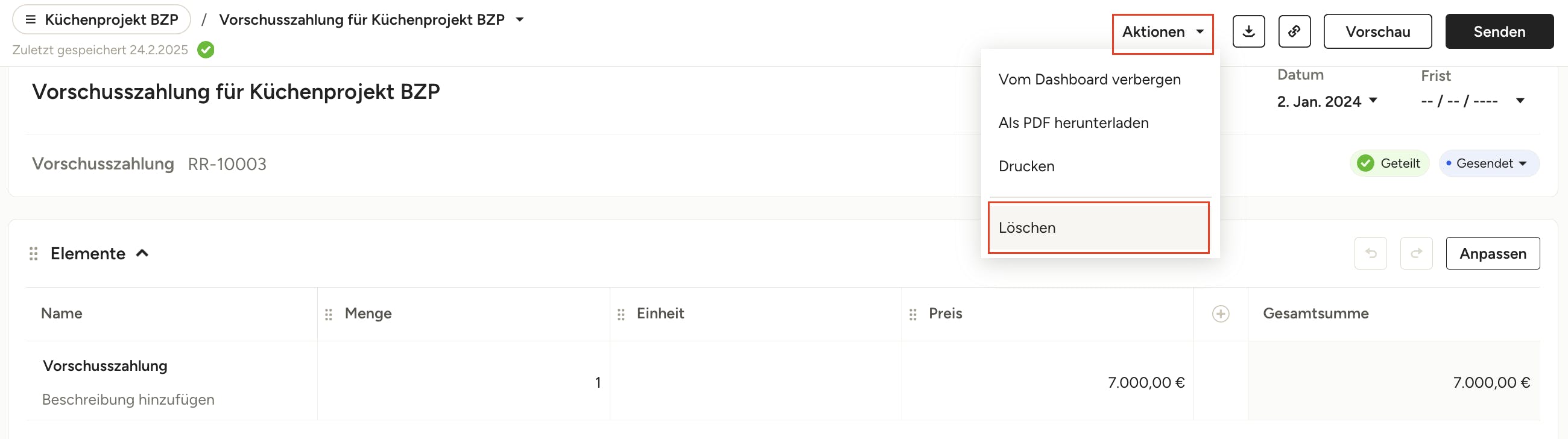Open the Küchenprojekt BZP hamburger menu
1568x439 pixels.
pos(30,19)
